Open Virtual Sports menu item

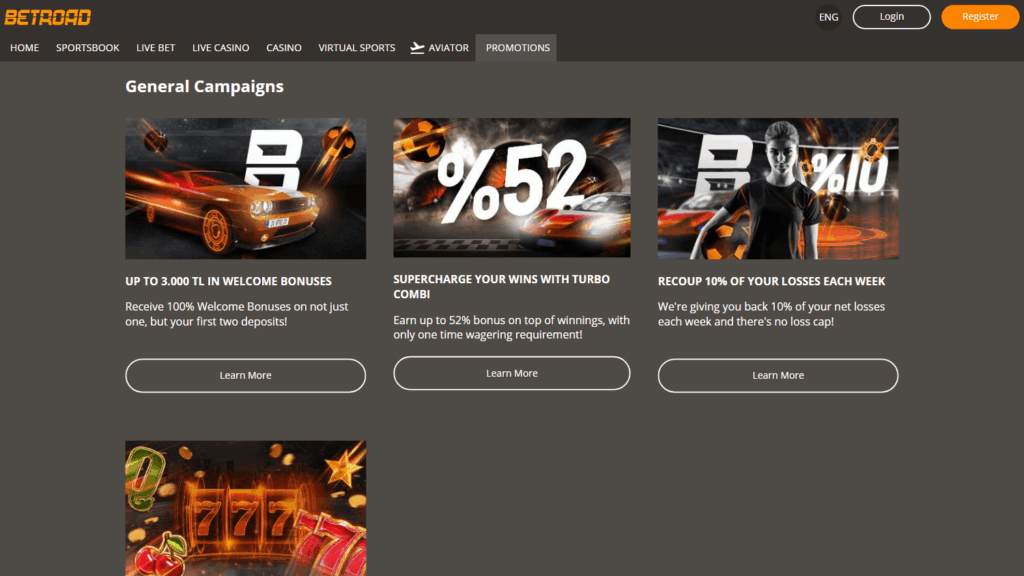pyautogui.click(x=357, y=48)
